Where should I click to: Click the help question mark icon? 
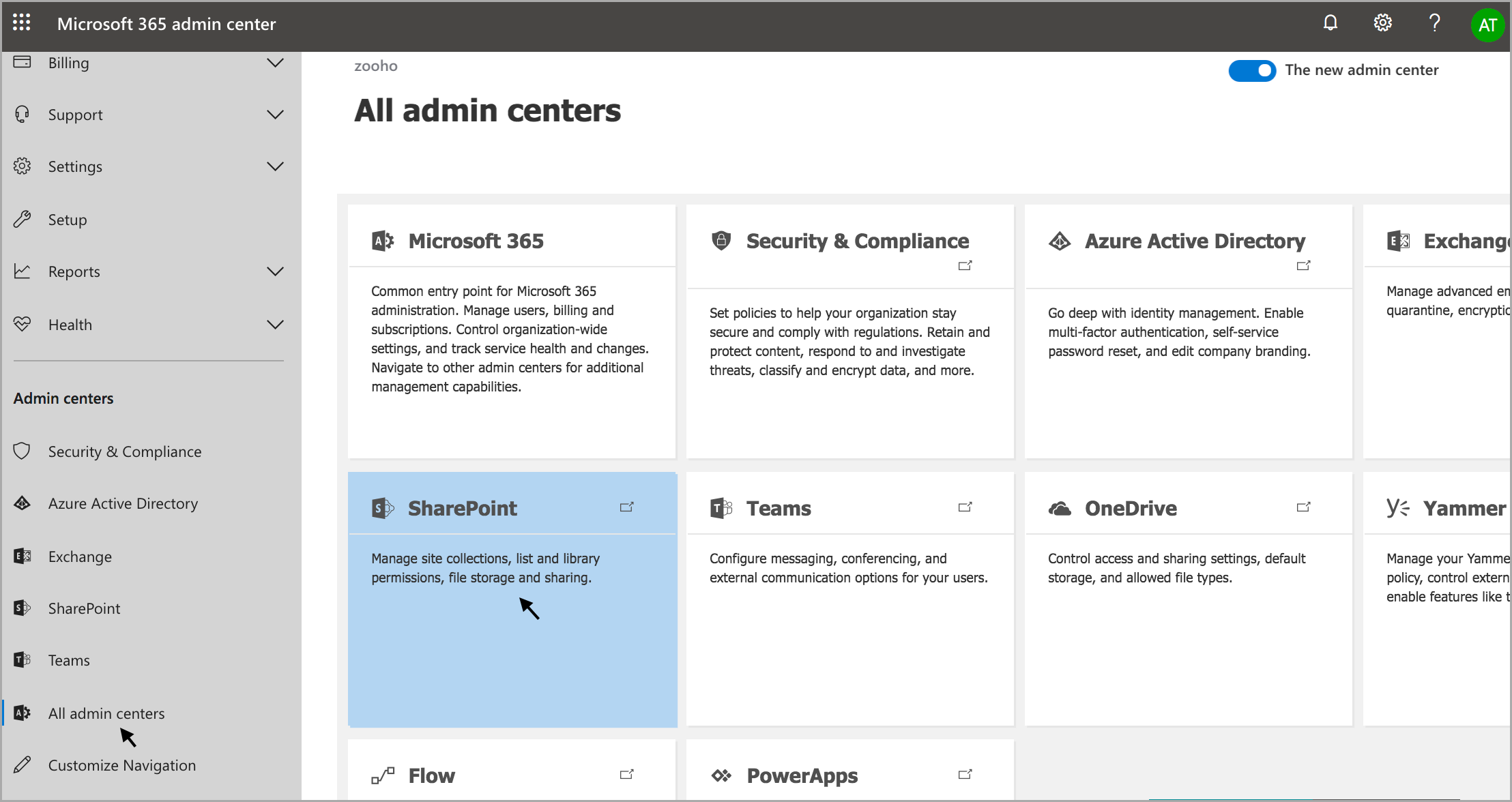pyautogui.click(x=1434, y=23)
